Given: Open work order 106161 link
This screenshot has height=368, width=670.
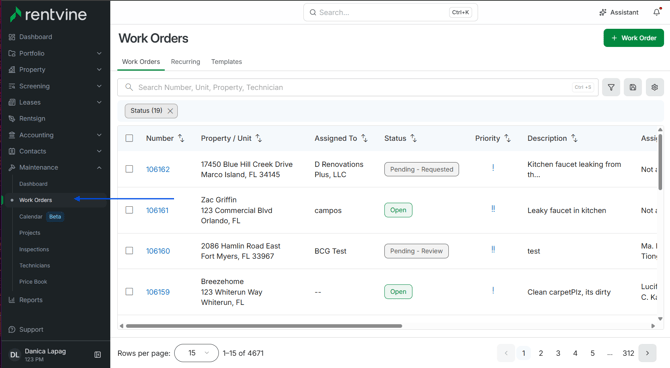Looking at the screenshot, I should click(157, 210).
